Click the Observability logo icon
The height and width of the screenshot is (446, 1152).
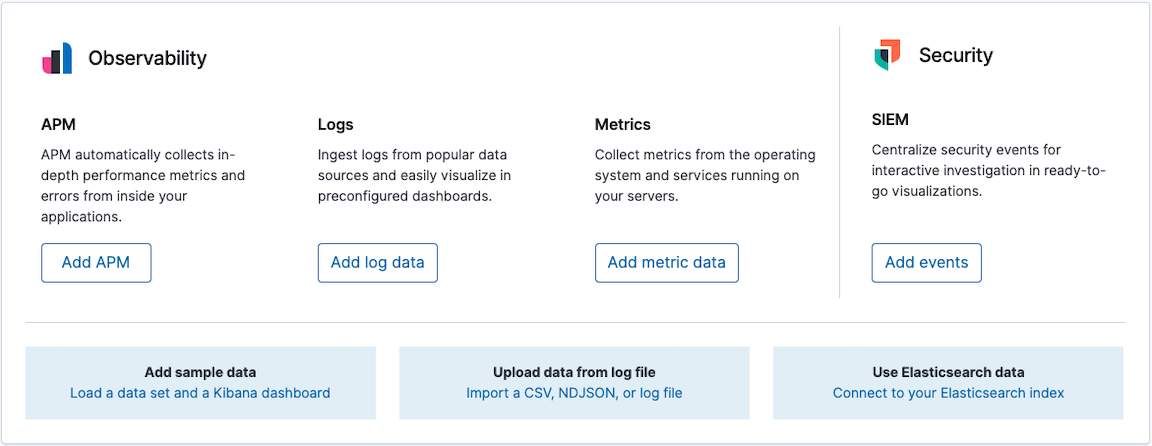tap(57, 58)
